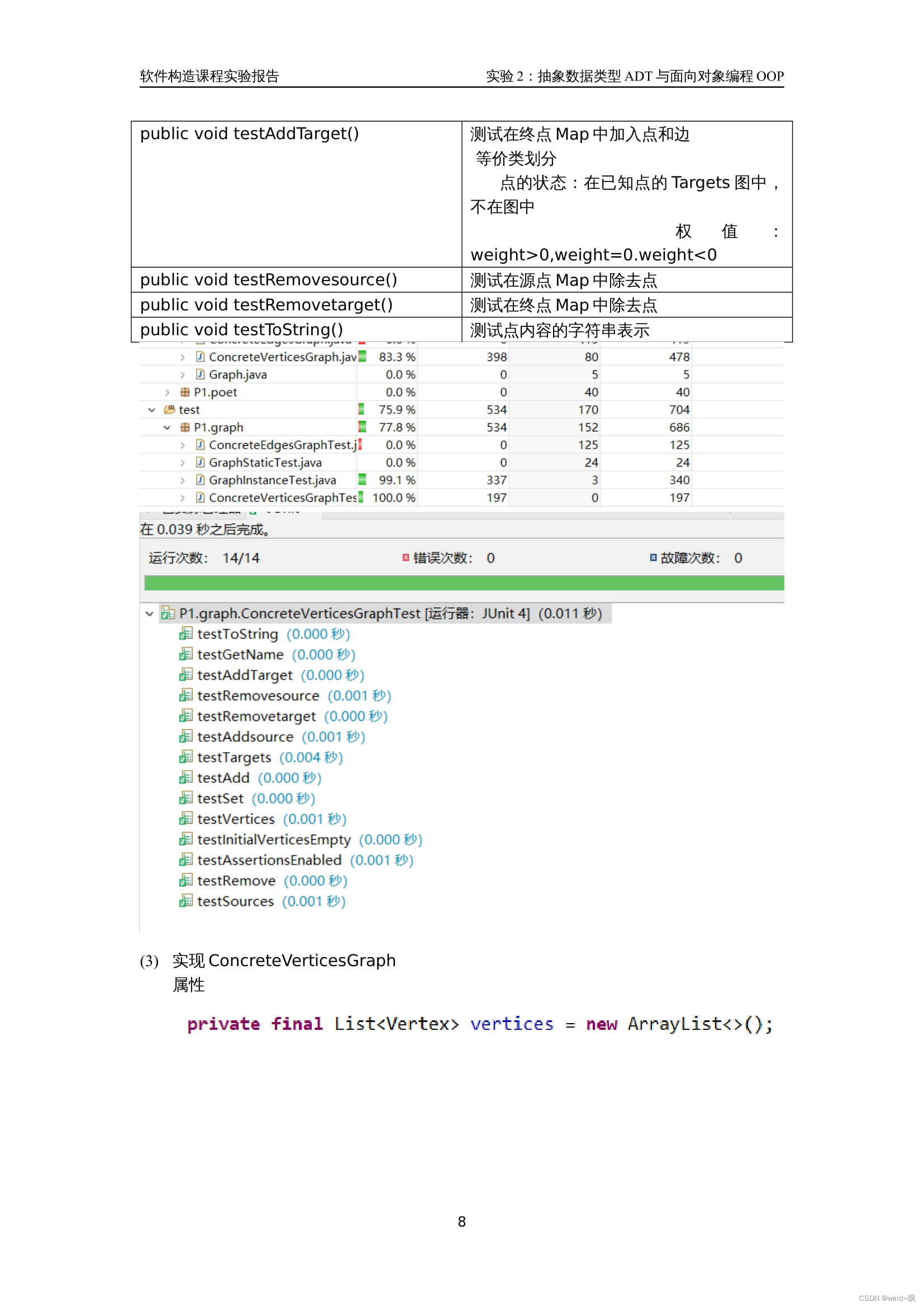This screenshot has width=924, height=1307.
Task: Click the table cell 'public void testToString()'
Action: [297, 330]
